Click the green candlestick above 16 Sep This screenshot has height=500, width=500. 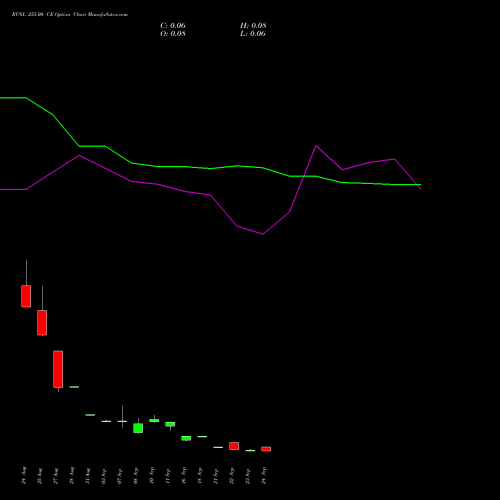(186, 438)
